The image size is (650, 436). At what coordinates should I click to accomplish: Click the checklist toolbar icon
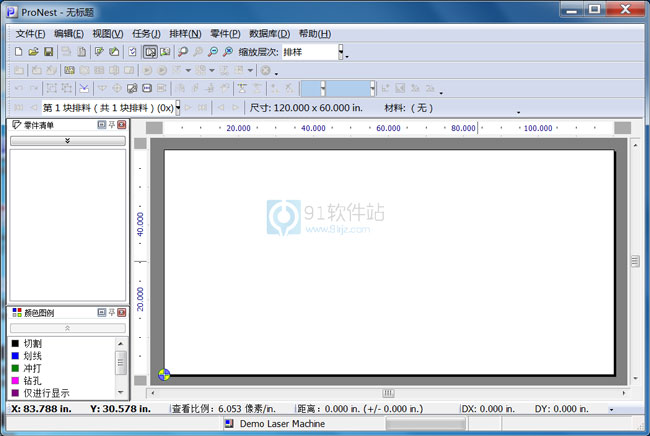click(132, 52)
